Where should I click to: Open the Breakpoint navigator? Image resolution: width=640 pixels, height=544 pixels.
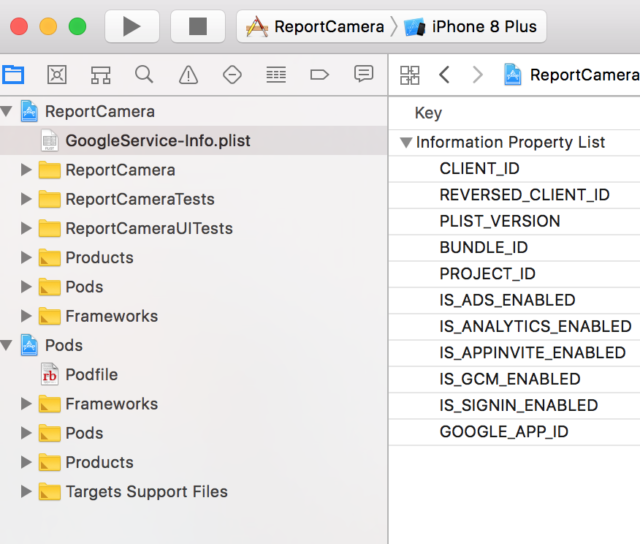(x=319, y=75)
